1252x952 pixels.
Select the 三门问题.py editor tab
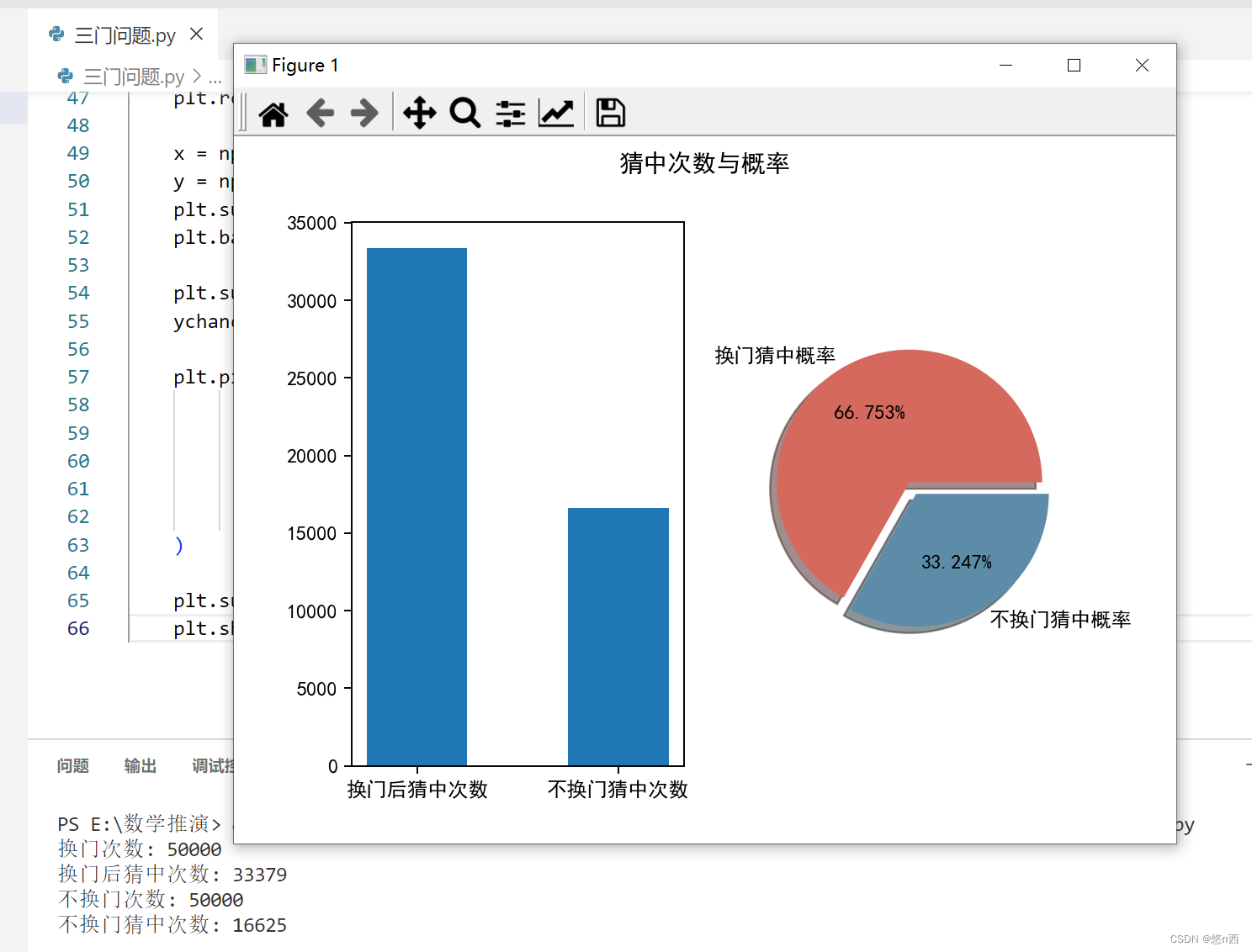click(126, 34)
